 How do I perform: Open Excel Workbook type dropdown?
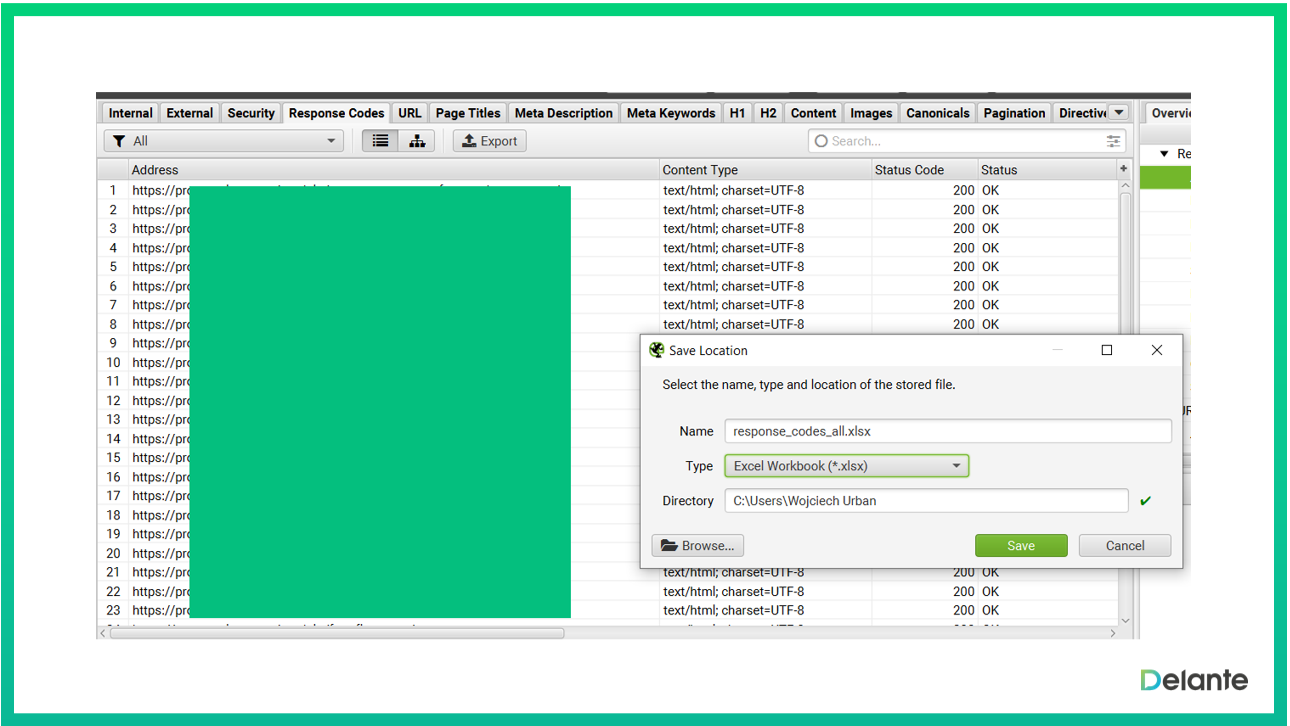846,466
